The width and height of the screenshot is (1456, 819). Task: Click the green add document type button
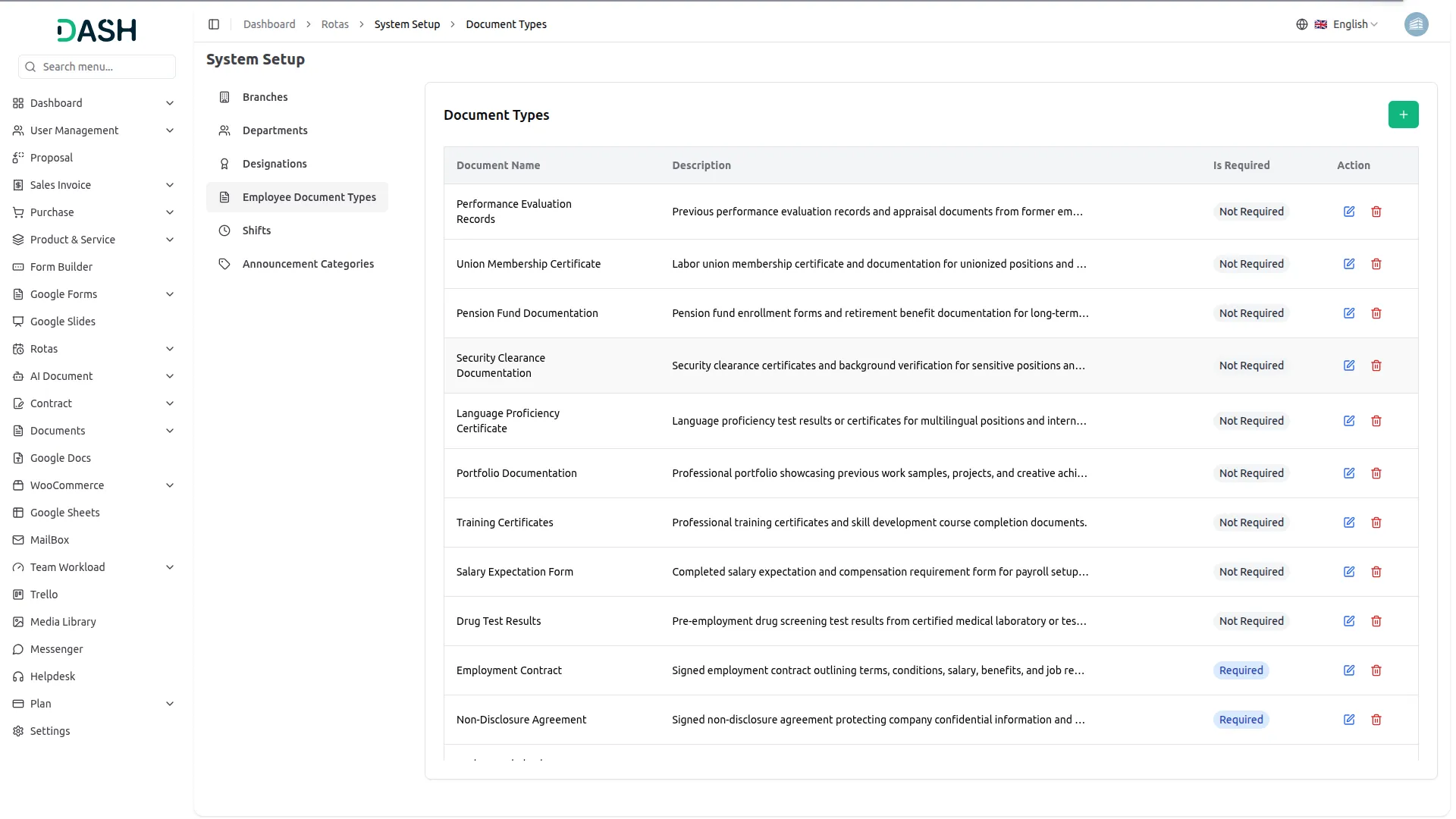tap(1403, 115)
